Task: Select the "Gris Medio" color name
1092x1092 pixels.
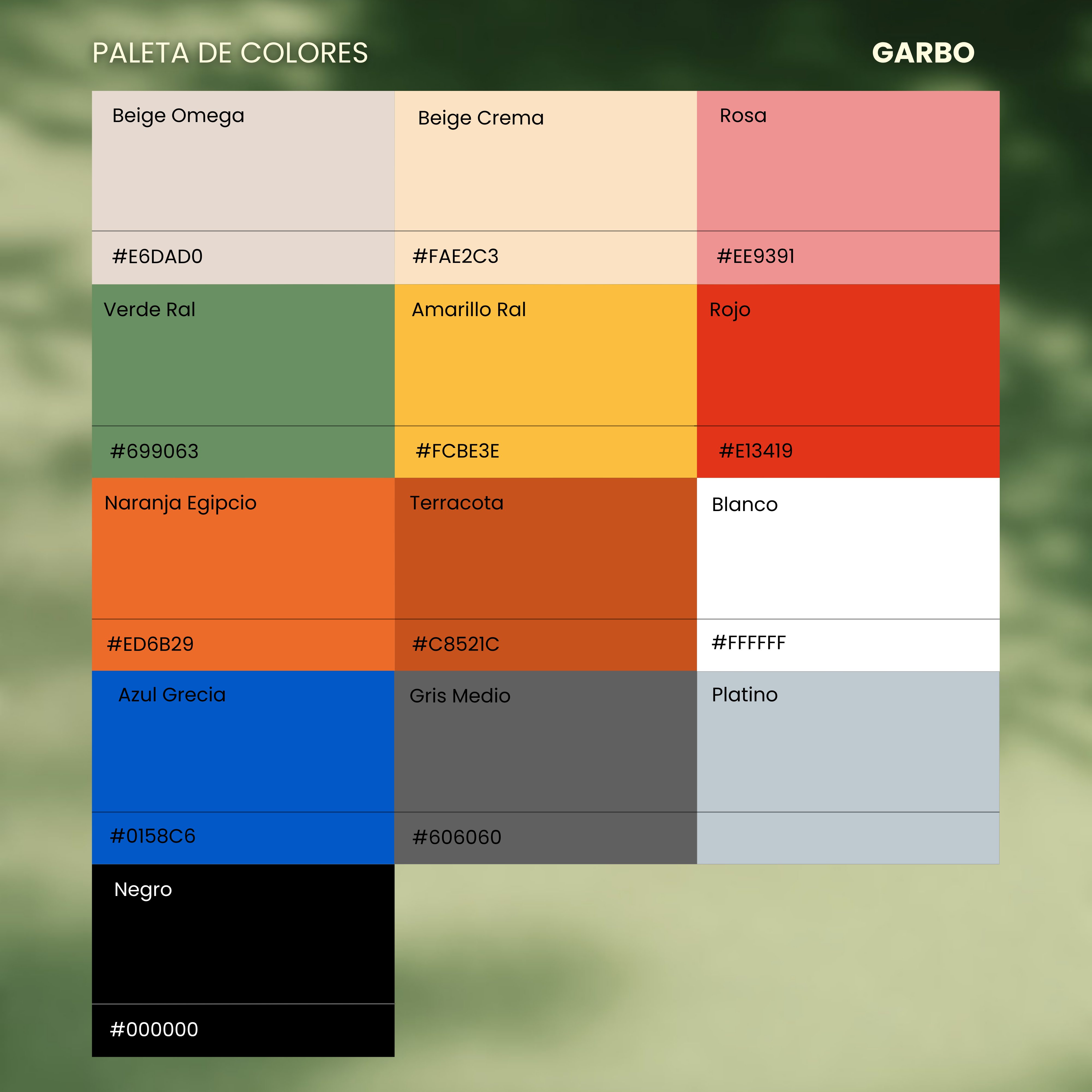Action: pos(459,696)
